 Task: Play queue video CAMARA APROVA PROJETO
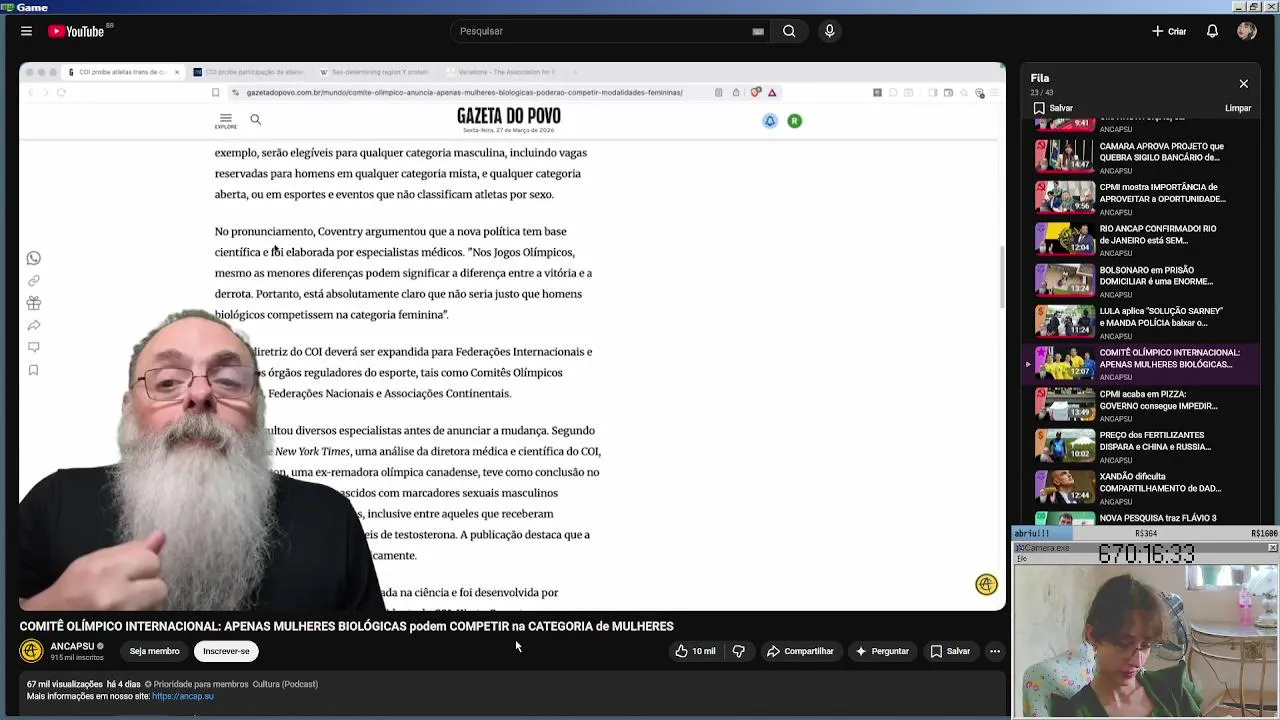coord(1140,157)
